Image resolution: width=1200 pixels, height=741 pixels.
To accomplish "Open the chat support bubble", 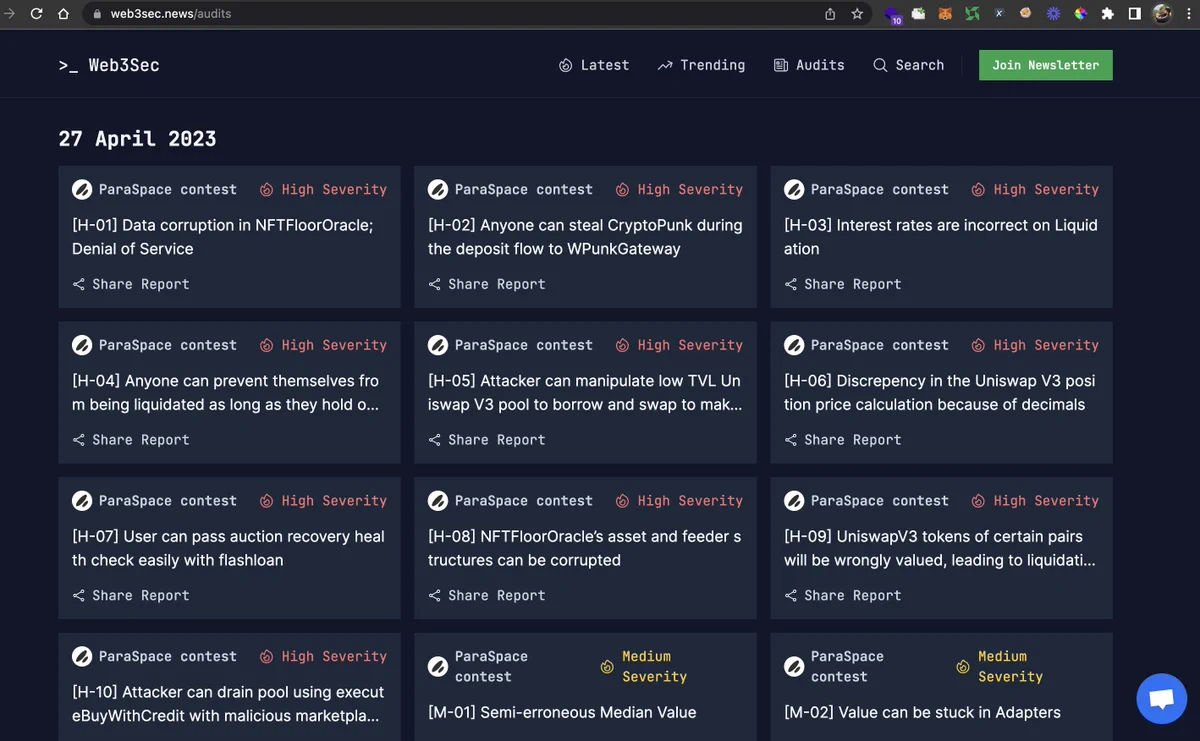I will click(1161, 698).
